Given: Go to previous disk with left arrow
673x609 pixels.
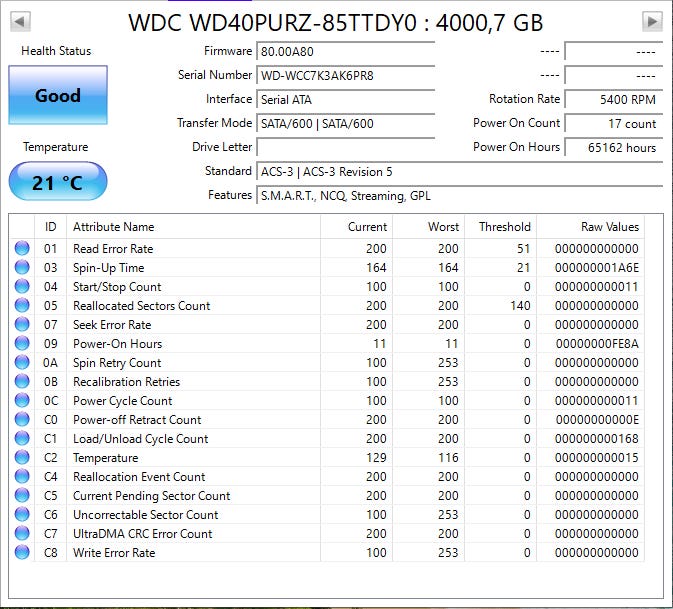Looking at the screenshot, I should [20, 21].
